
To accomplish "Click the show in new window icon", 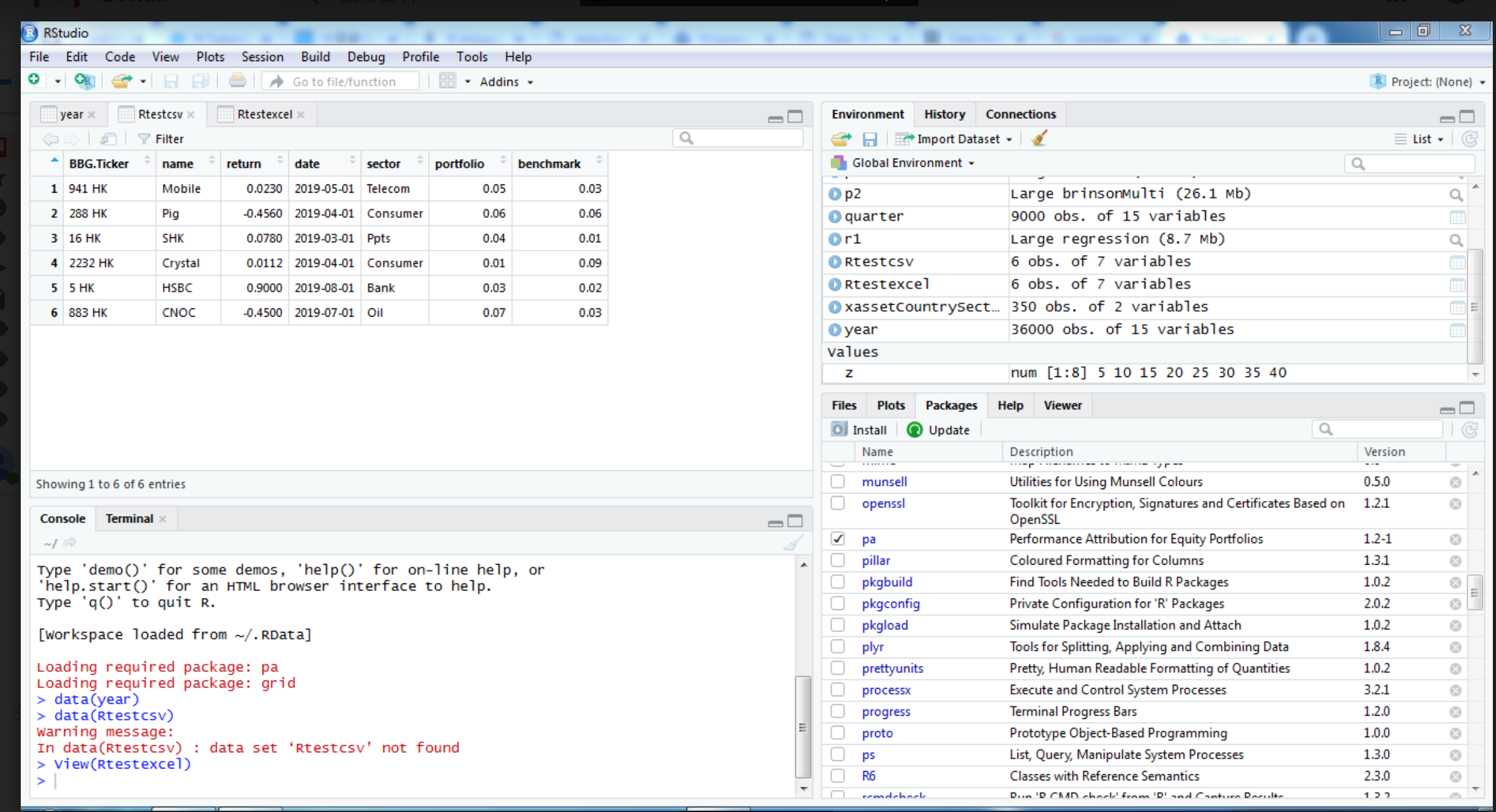I will 108,138.
